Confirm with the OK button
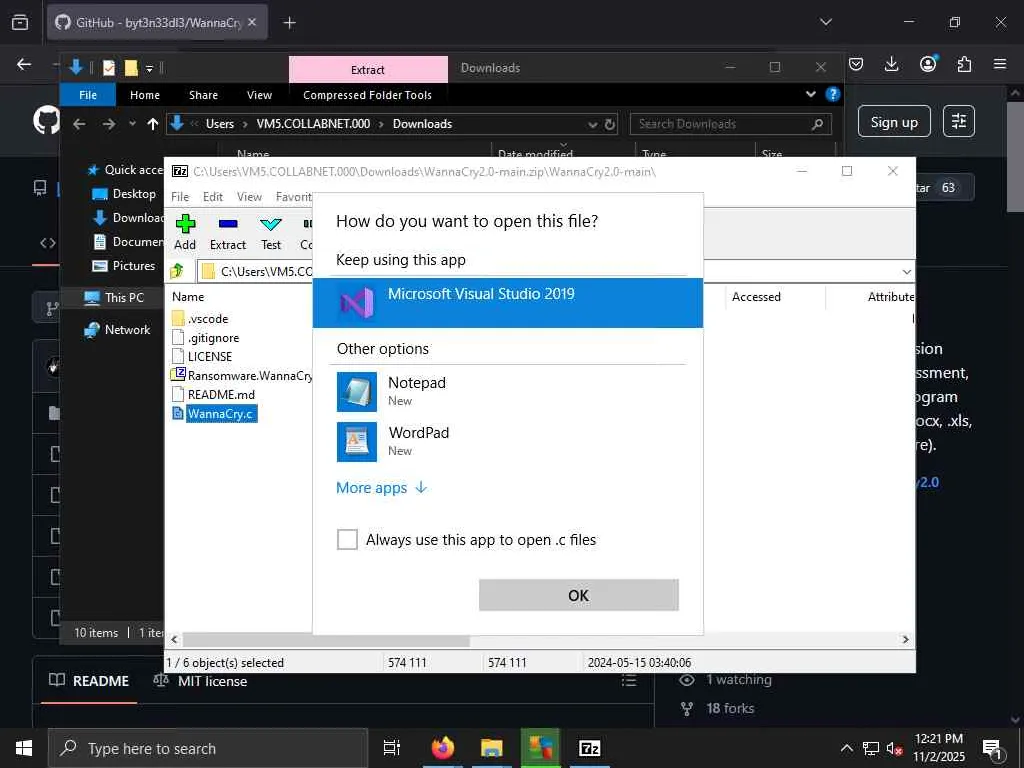The height and width of the screenshot is (768, 1024). [x=578, y=595]
